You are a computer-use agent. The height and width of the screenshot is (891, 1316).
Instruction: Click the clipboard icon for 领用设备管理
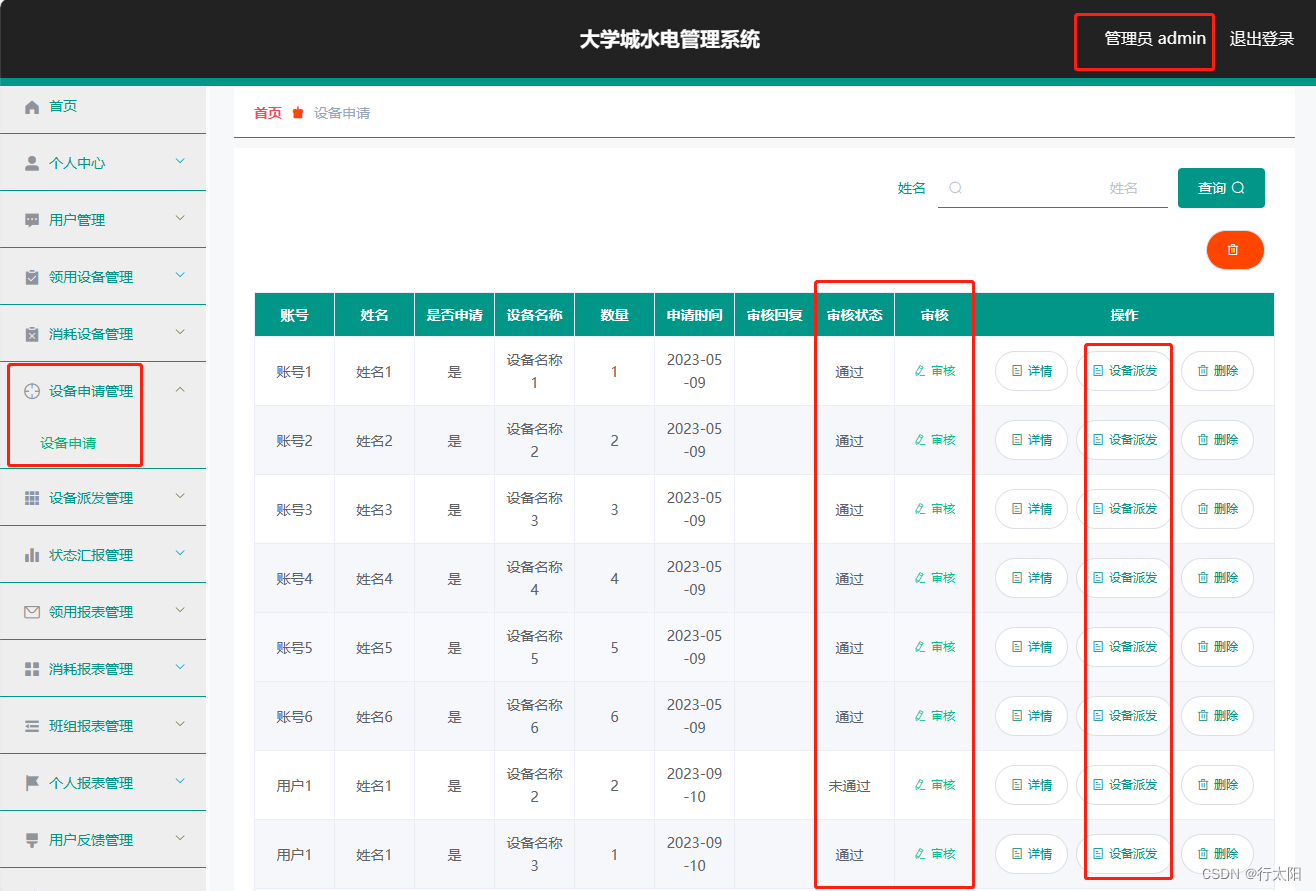32,277
